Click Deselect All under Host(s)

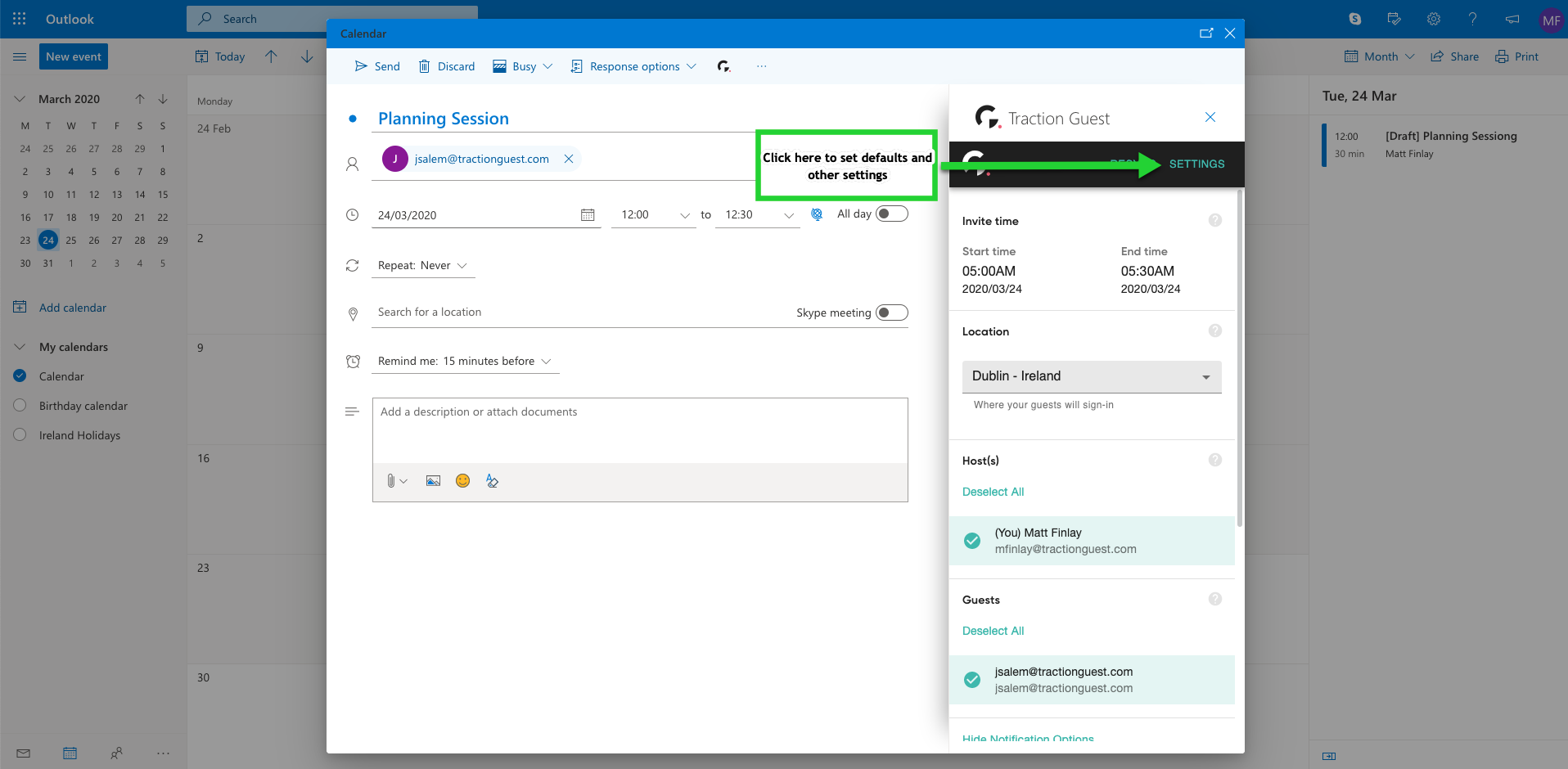993,492
